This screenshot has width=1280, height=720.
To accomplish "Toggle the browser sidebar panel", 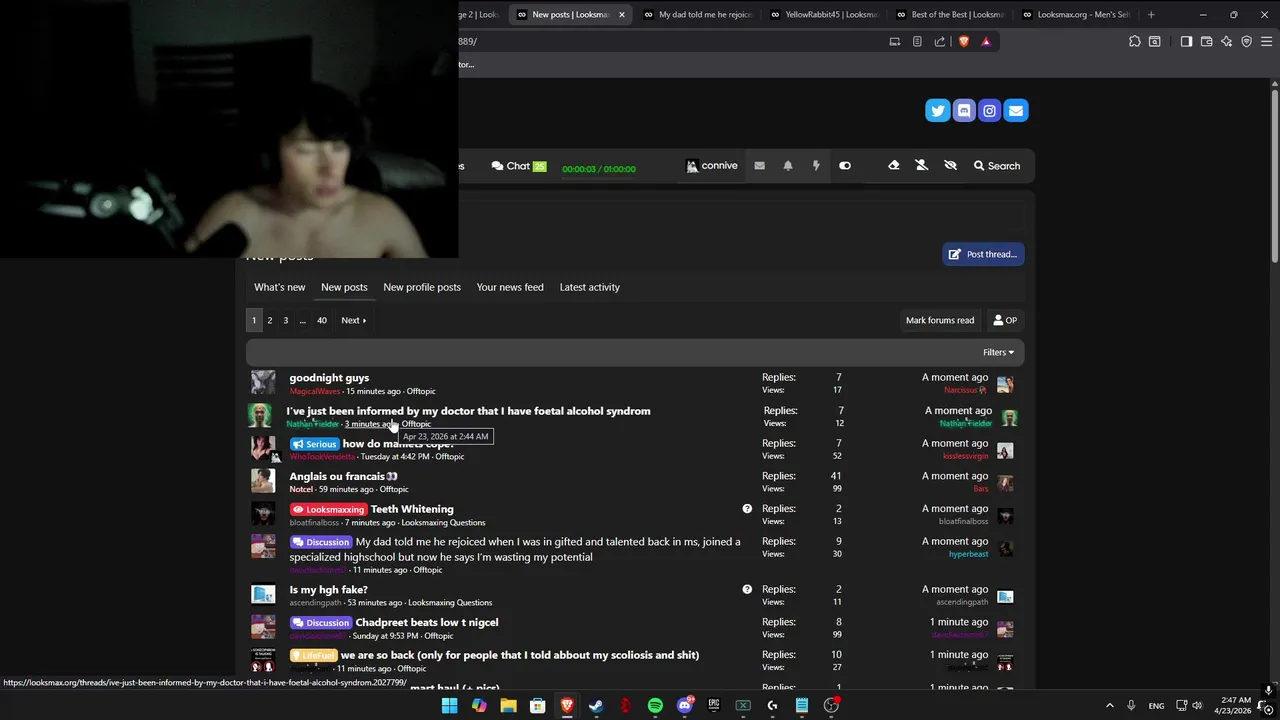I will tap(1186, 41).
